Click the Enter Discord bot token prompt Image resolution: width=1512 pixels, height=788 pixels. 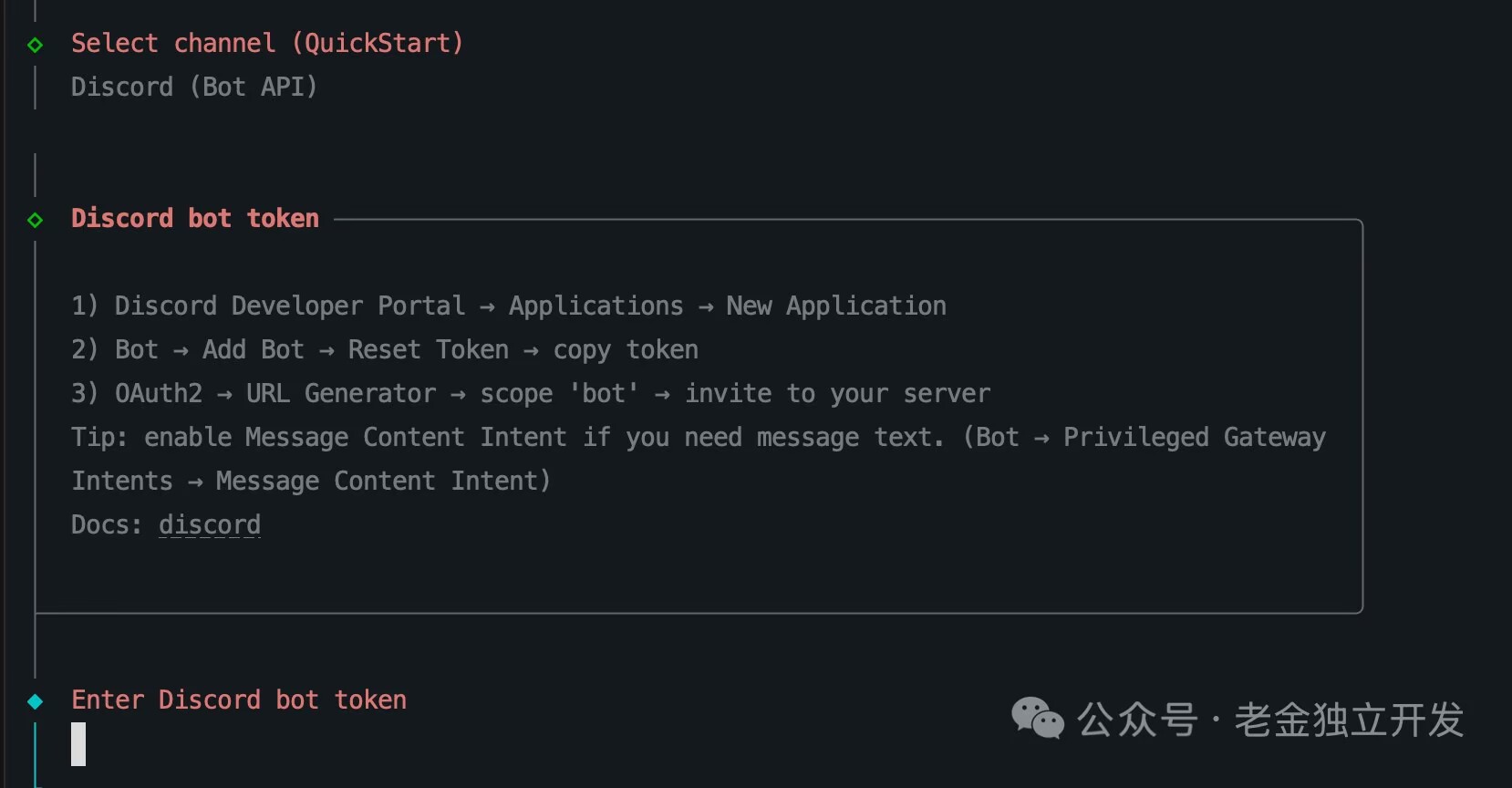pyautogui.click(x=239, y=700)
